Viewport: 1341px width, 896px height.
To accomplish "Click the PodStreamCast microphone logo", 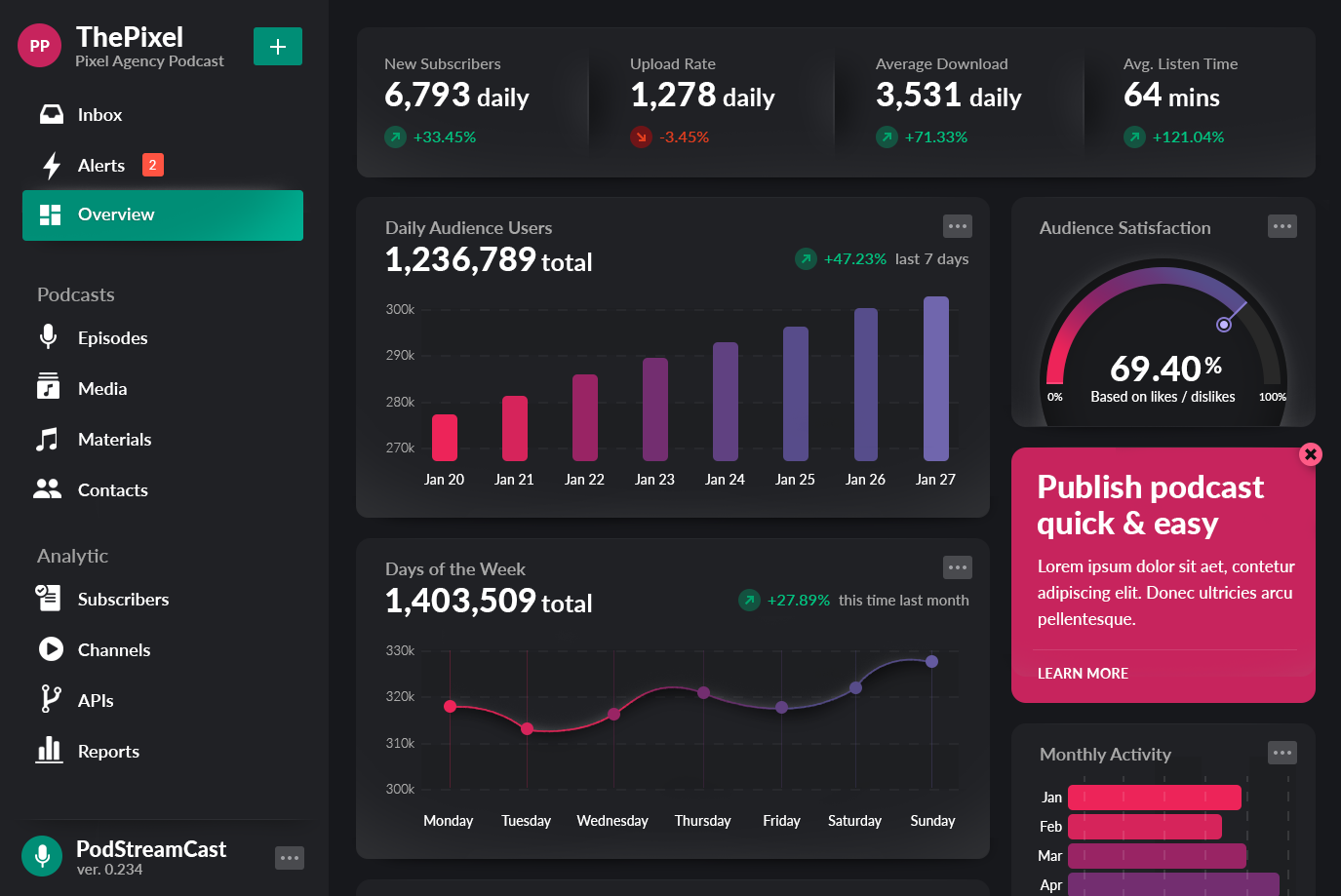I will (42, 857).
